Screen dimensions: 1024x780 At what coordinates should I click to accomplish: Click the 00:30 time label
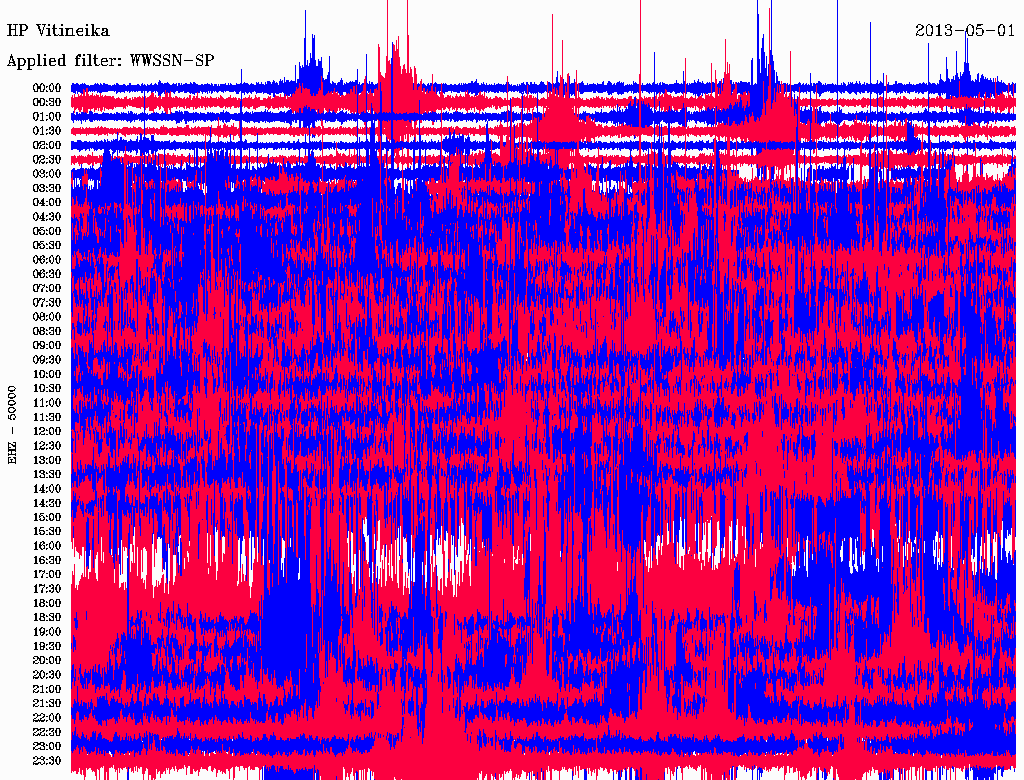pyautogui.click(x=47, y=102)
